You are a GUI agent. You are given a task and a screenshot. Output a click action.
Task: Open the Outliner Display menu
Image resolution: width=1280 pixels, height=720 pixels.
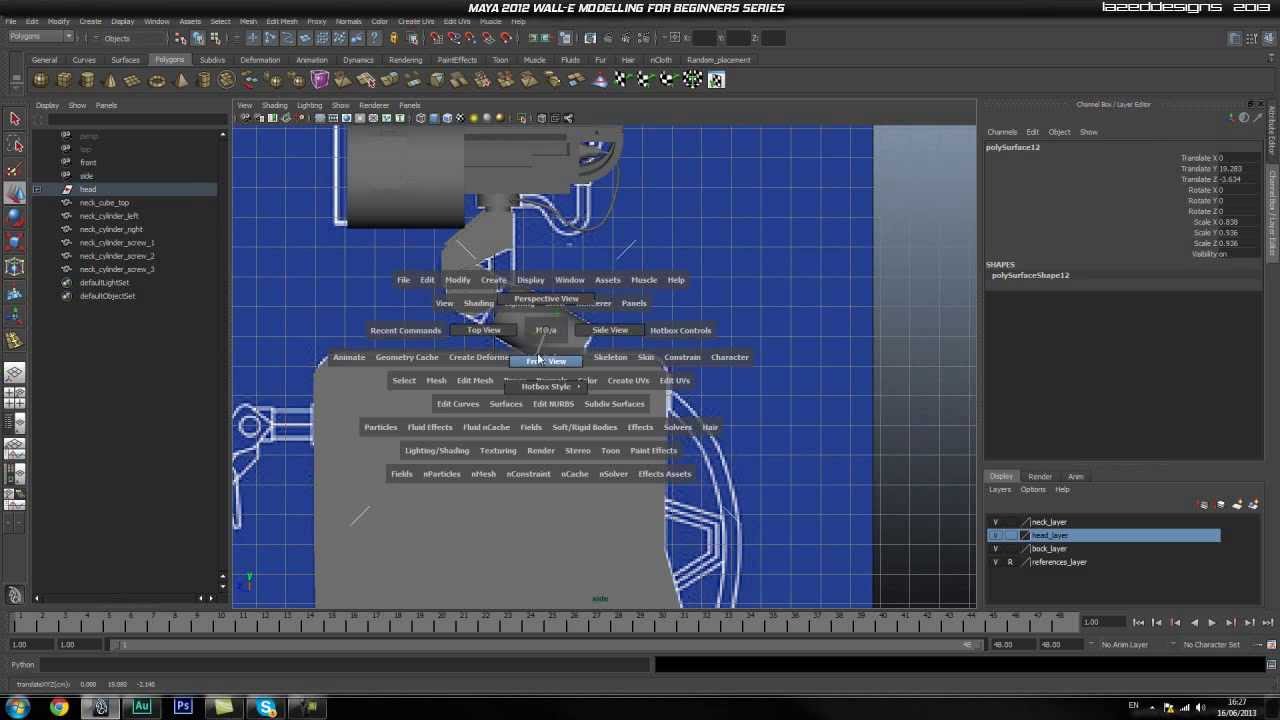[x=47, y=105]
